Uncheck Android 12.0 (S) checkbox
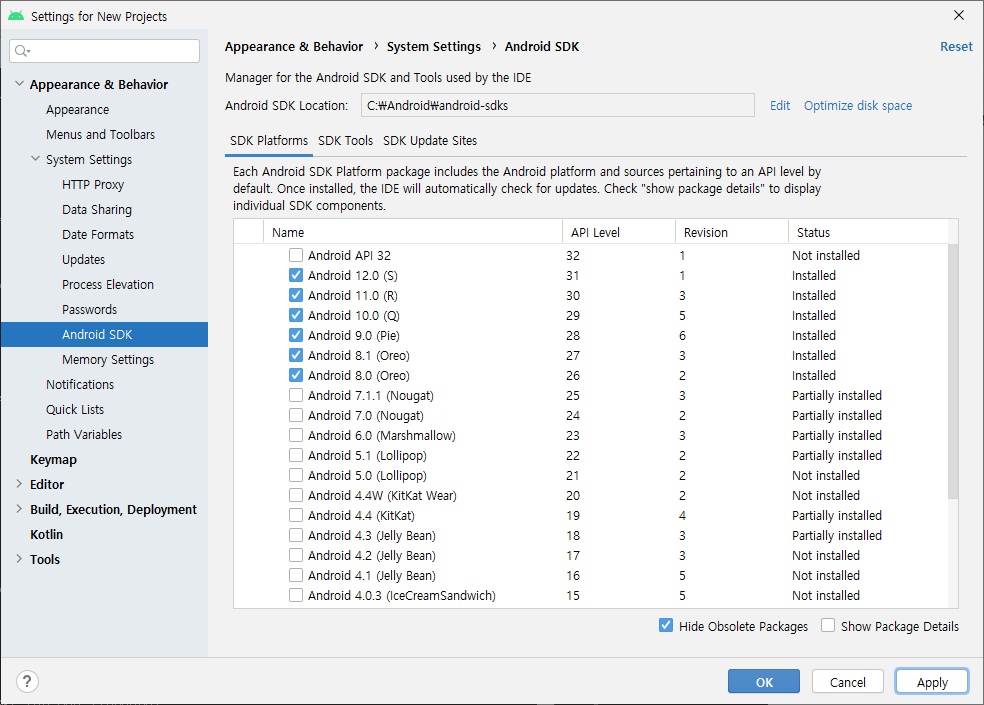 pyautogui.click(x=296, y=276)
